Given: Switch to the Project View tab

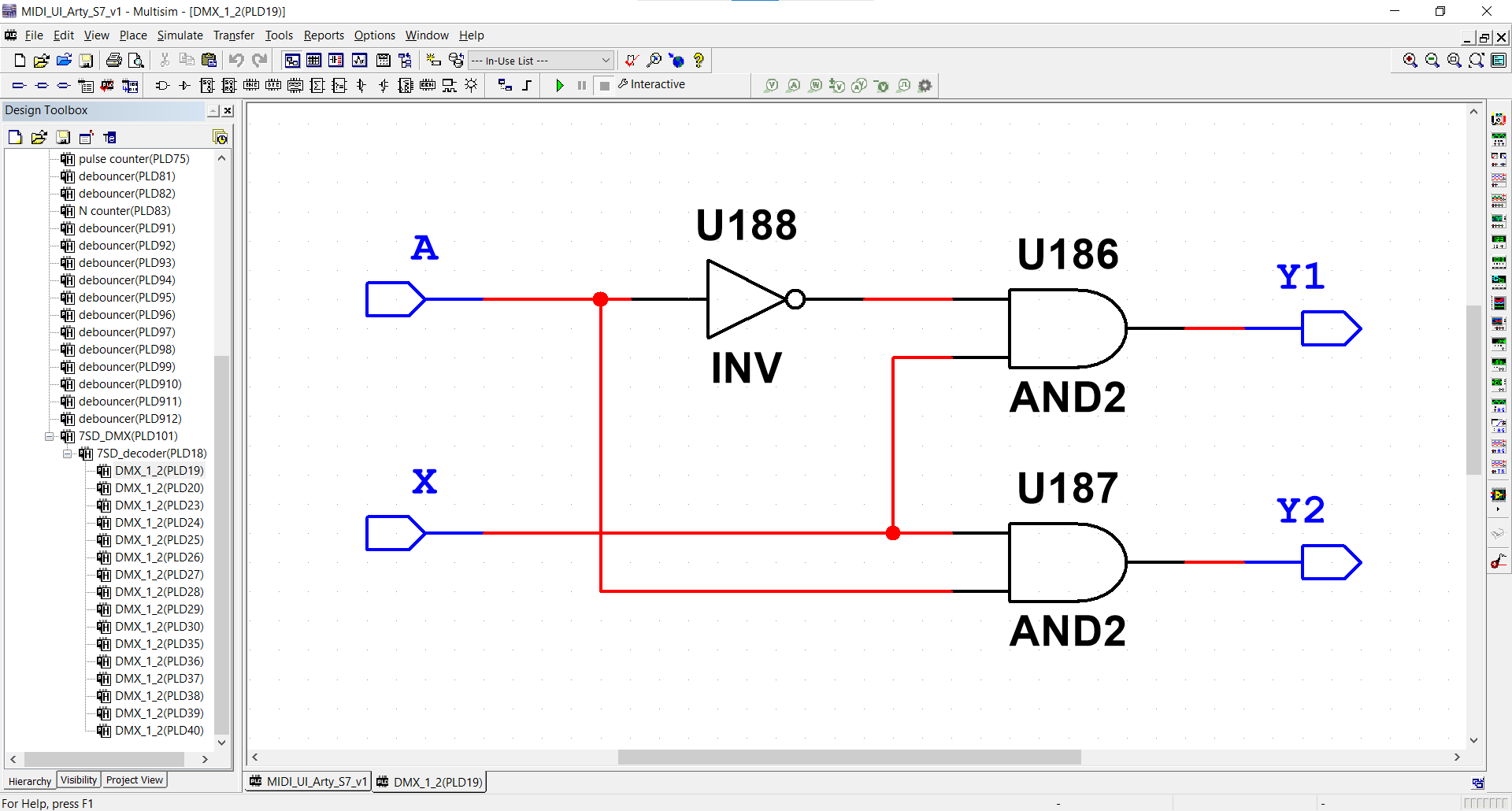Looking at the screenshot, I should (x=135, y=780).
